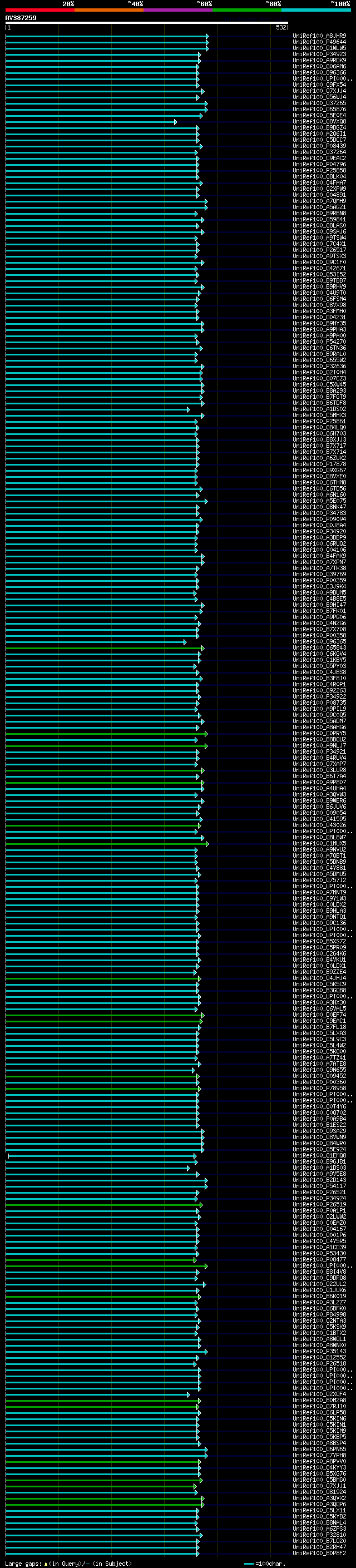Image resolution: width=356 pixels, height=1568 pixels.
Task: Select hit label UniRef100_C0PRY5
Action: (x=319, y=734)
